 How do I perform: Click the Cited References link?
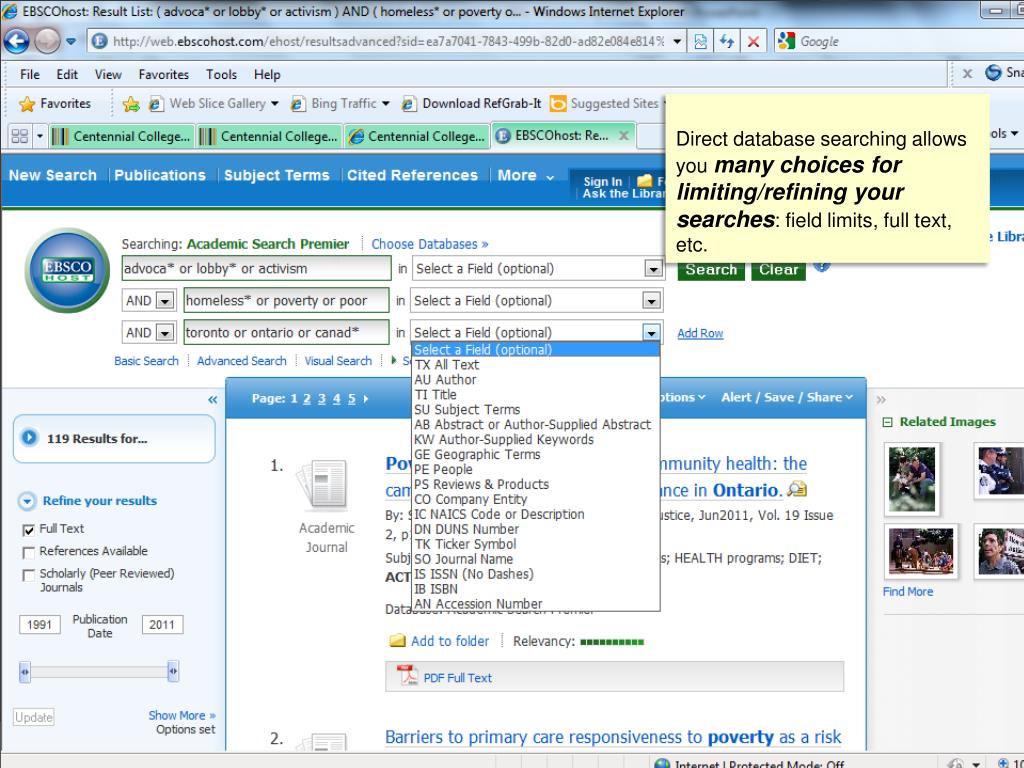412,175
